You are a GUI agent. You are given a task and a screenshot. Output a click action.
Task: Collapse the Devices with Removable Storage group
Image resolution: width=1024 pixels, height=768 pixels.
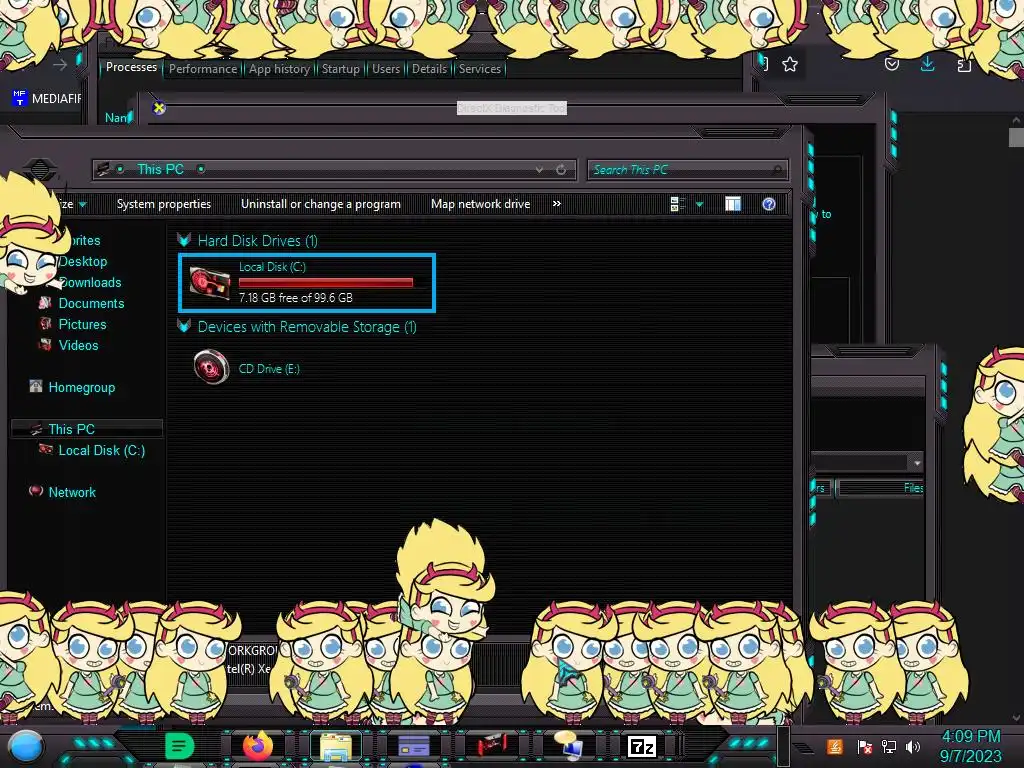pos(184,327)
